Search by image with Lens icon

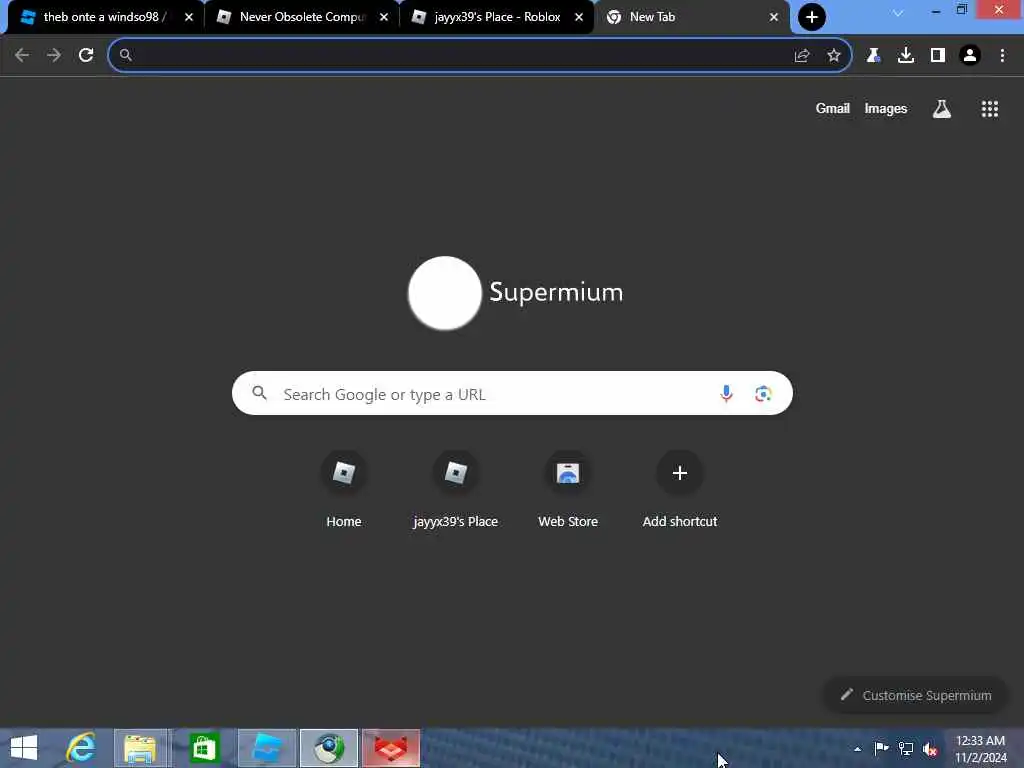tap(763, 394)
